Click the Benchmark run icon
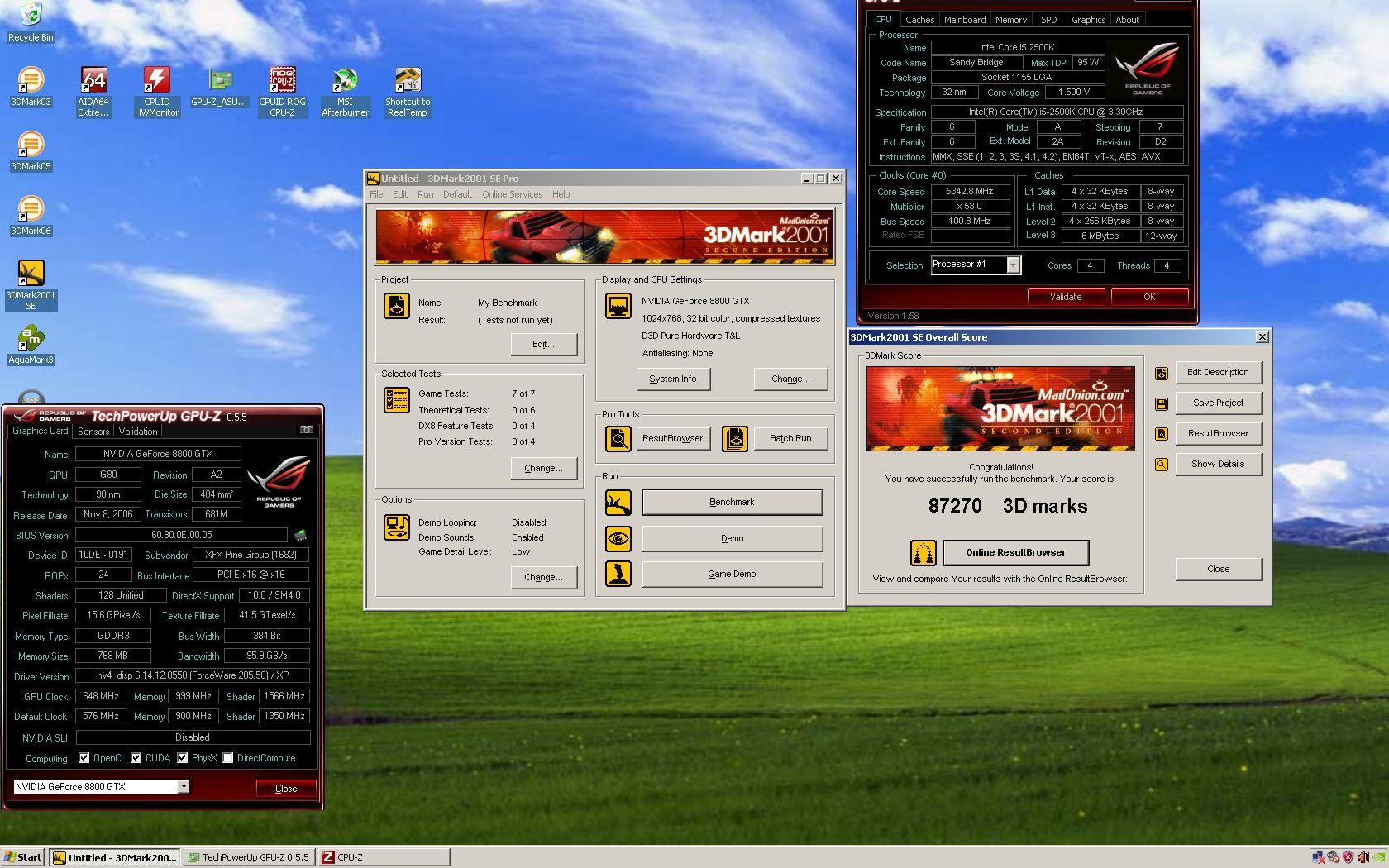The width and height of the screenshot is (1389, 868). [618, 502]
